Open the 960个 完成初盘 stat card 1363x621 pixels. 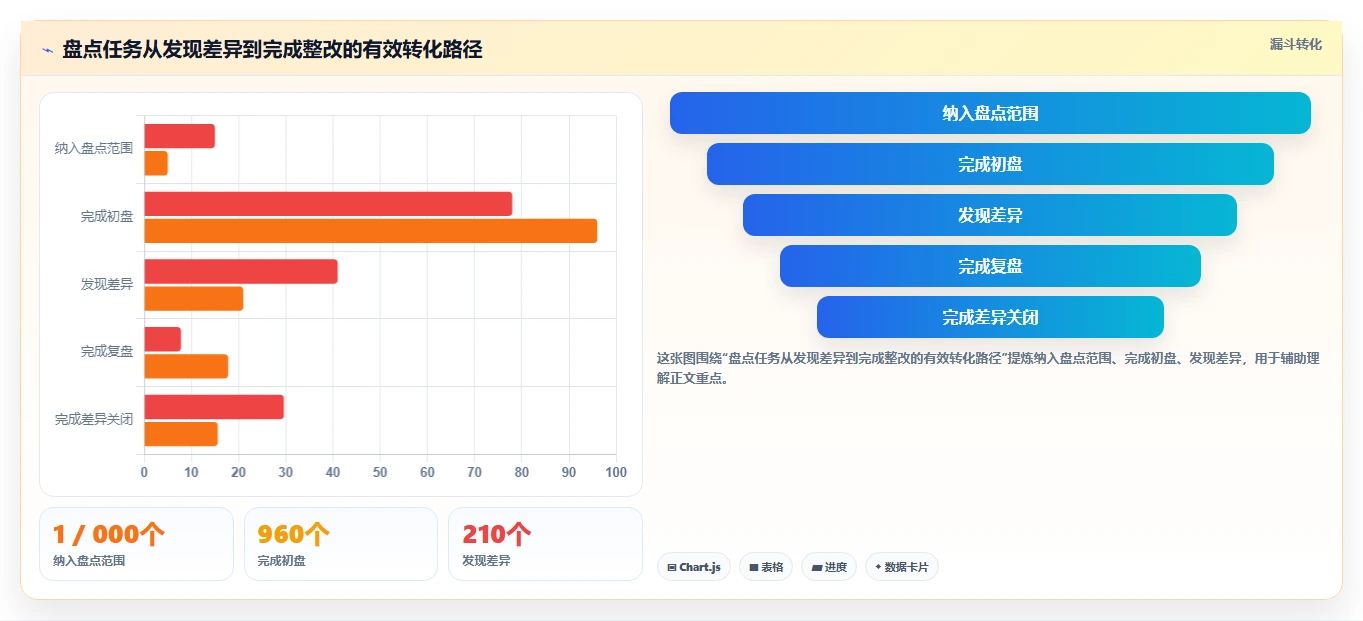(x=341, y=544)
